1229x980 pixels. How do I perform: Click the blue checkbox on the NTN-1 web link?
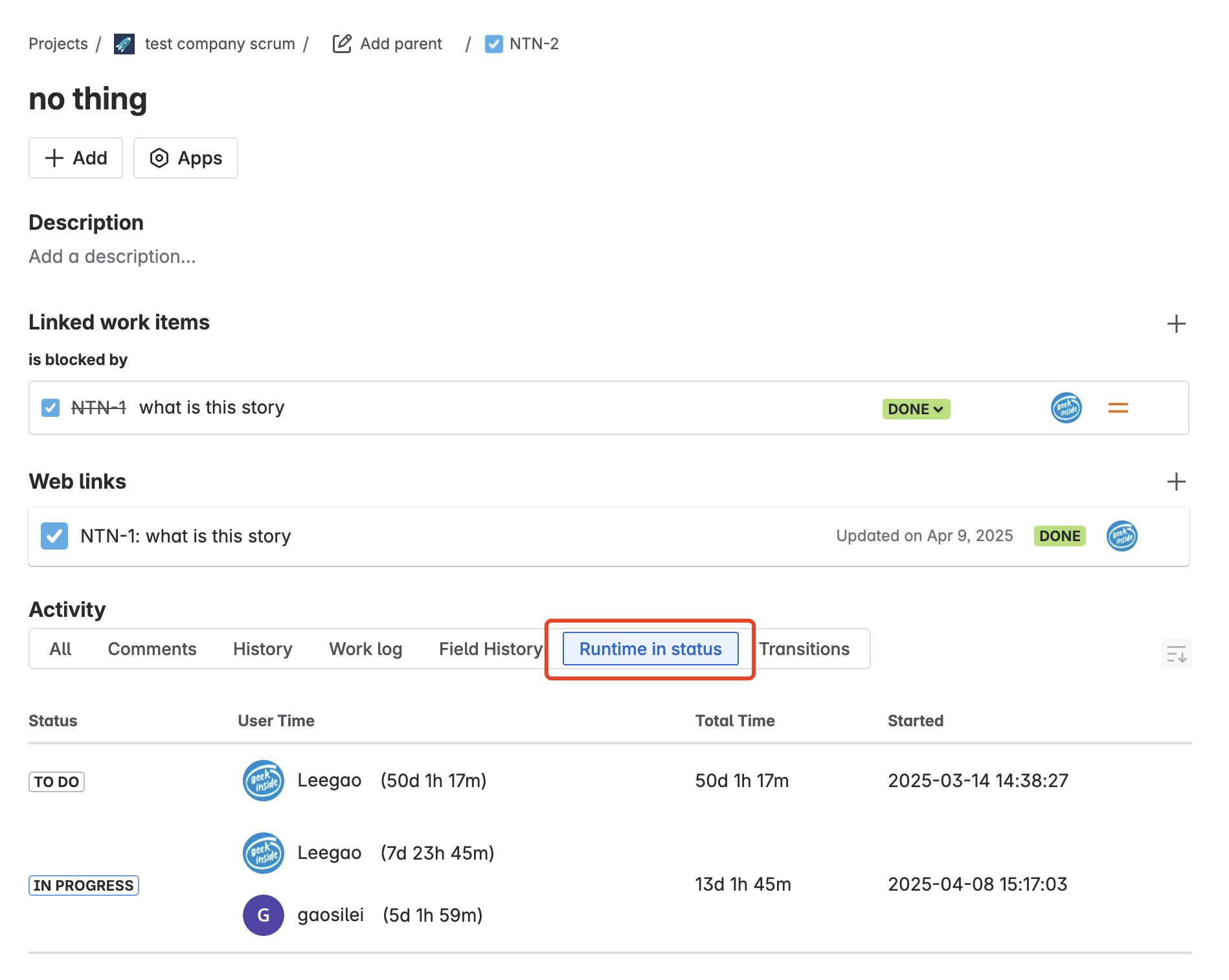[x=54, y=536]
